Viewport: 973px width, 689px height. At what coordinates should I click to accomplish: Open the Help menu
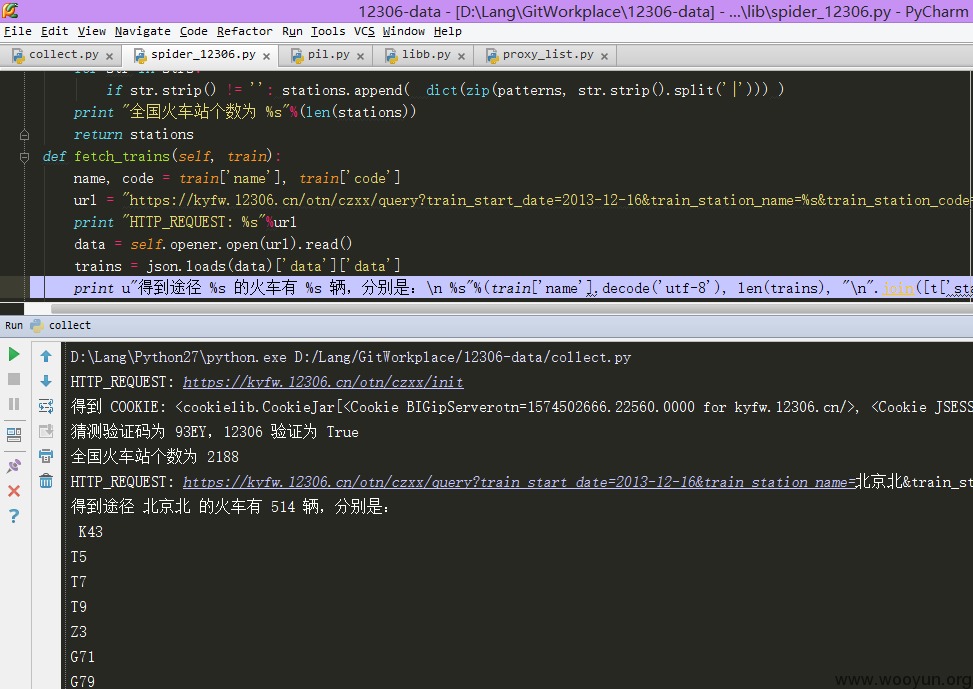tap(447, 31)
